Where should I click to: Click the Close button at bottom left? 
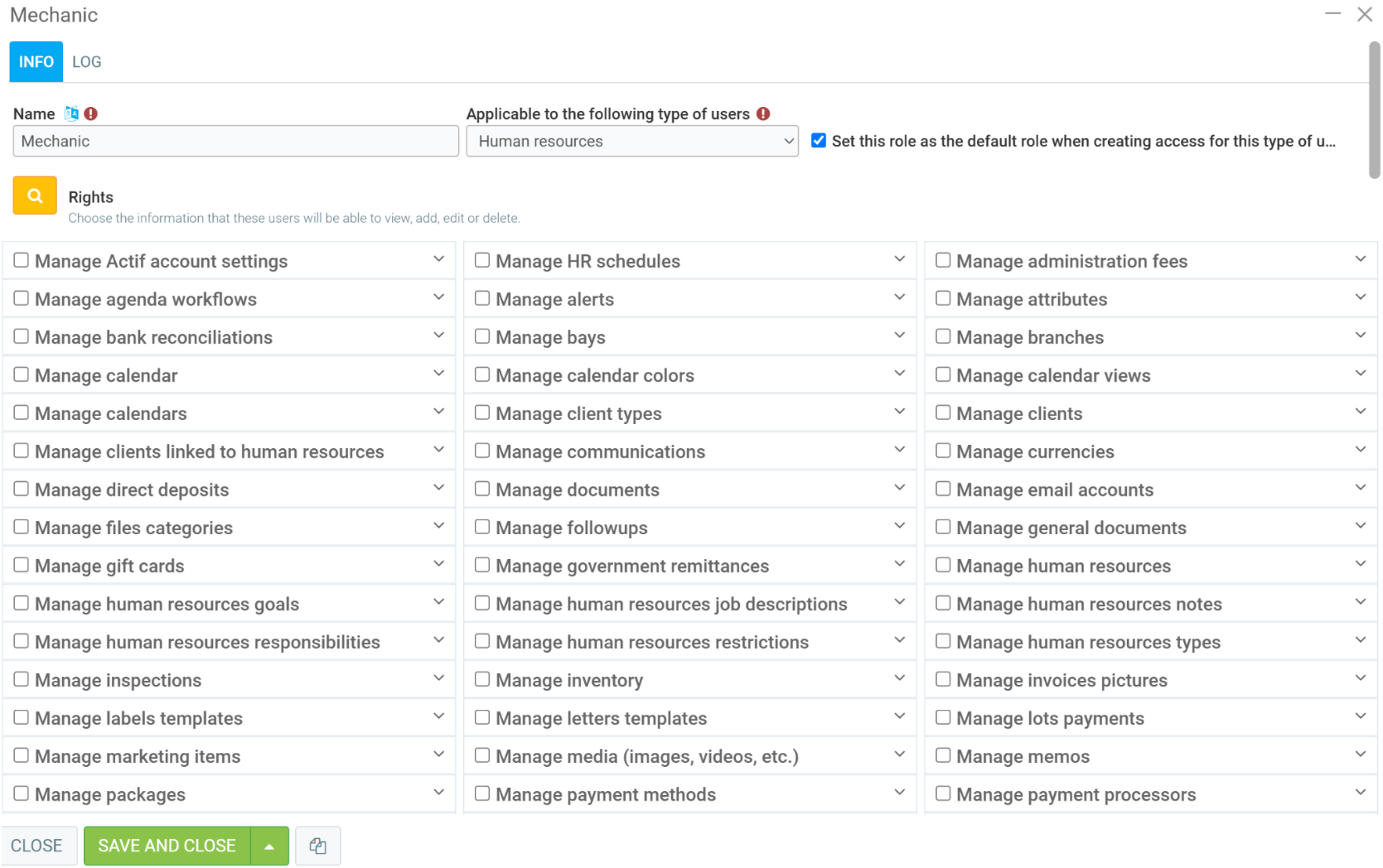(x=37, y=846)
